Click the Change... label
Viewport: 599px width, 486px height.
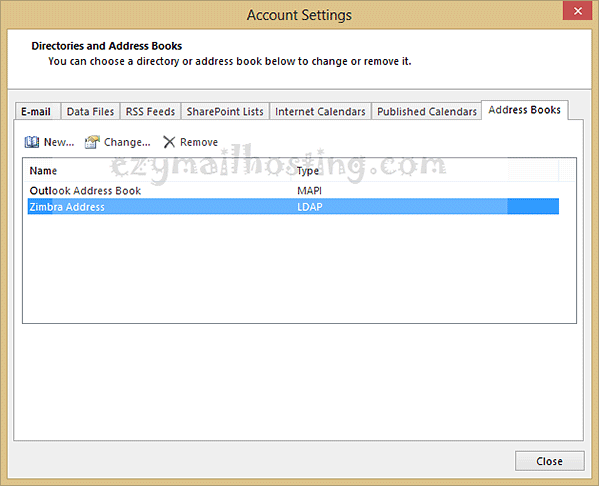(x=127, y=142)
